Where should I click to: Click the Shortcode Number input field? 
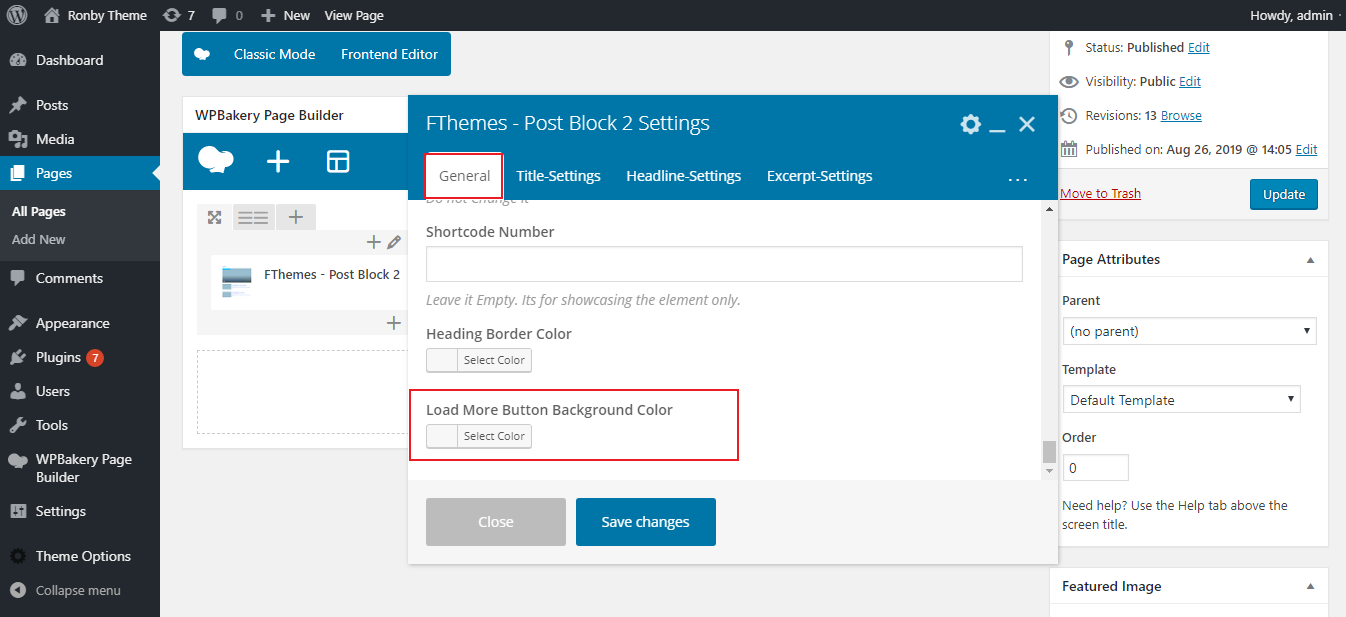pyautogui.click(x=724, y=264)
